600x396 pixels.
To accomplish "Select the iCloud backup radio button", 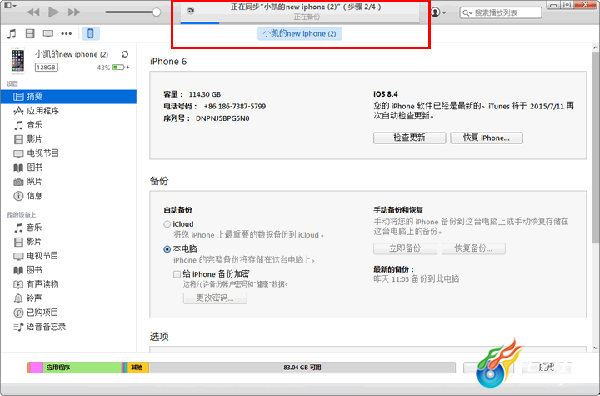I will coord(167,225).
